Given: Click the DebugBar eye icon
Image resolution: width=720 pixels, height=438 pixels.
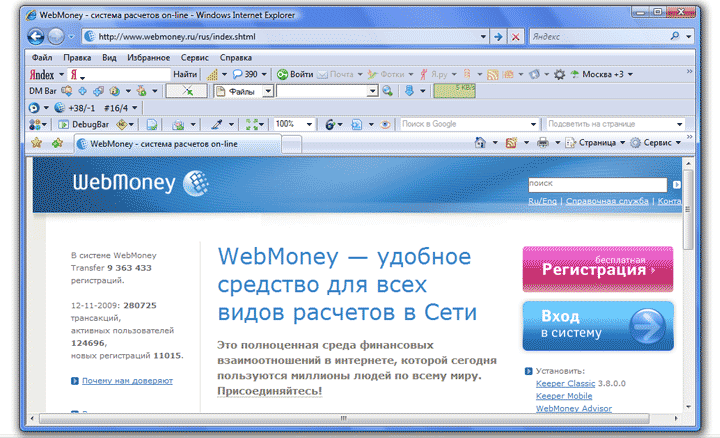Looking at the screenshot, I should [385, 124].
